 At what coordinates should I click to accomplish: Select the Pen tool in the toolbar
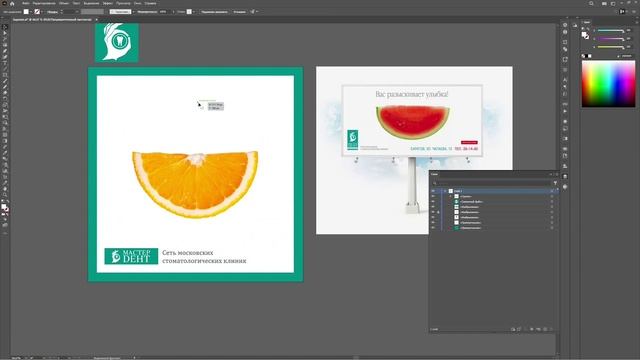5,51
